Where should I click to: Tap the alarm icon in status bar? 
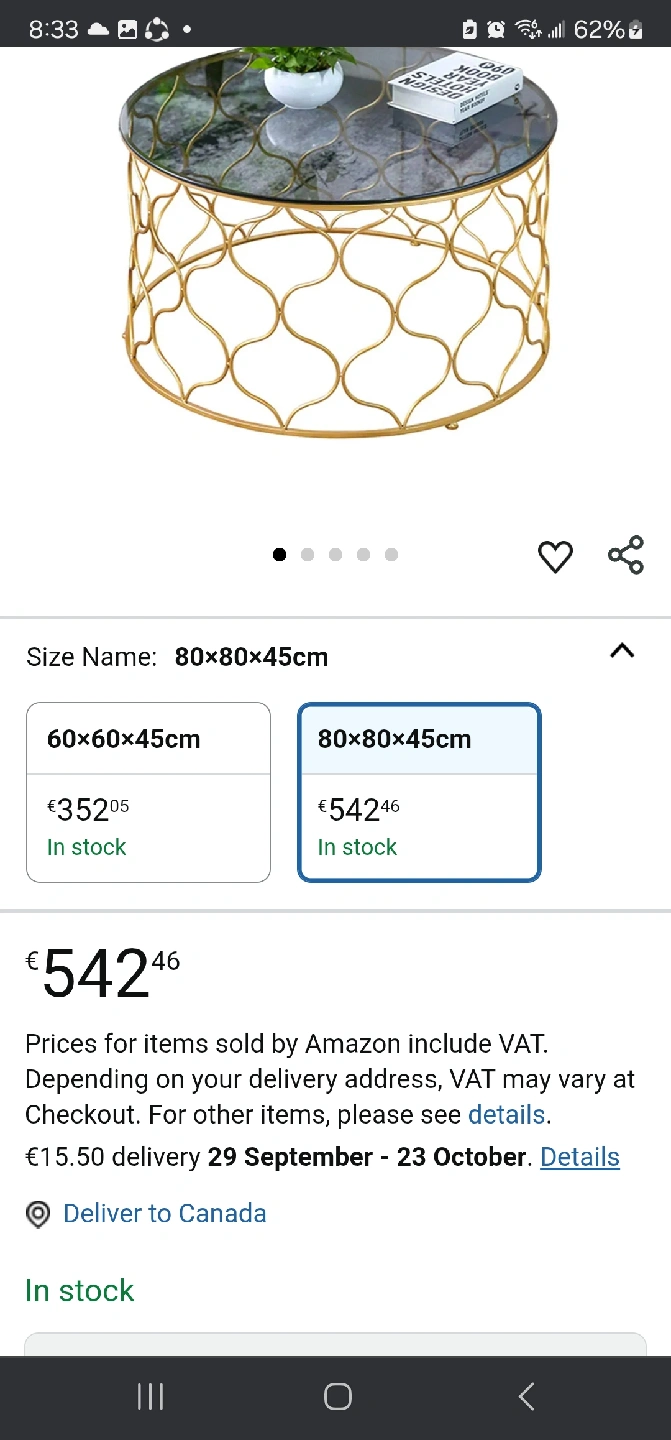tap(496, 29)
